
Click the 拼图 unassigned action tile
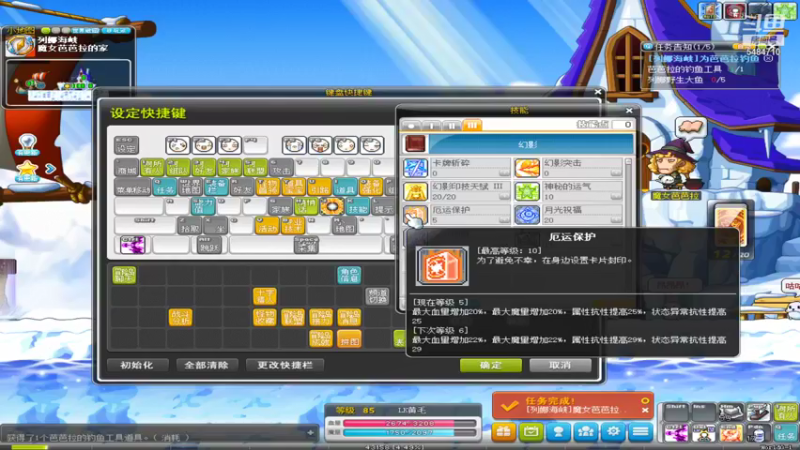pyautogui.click(x=349, y=338)
